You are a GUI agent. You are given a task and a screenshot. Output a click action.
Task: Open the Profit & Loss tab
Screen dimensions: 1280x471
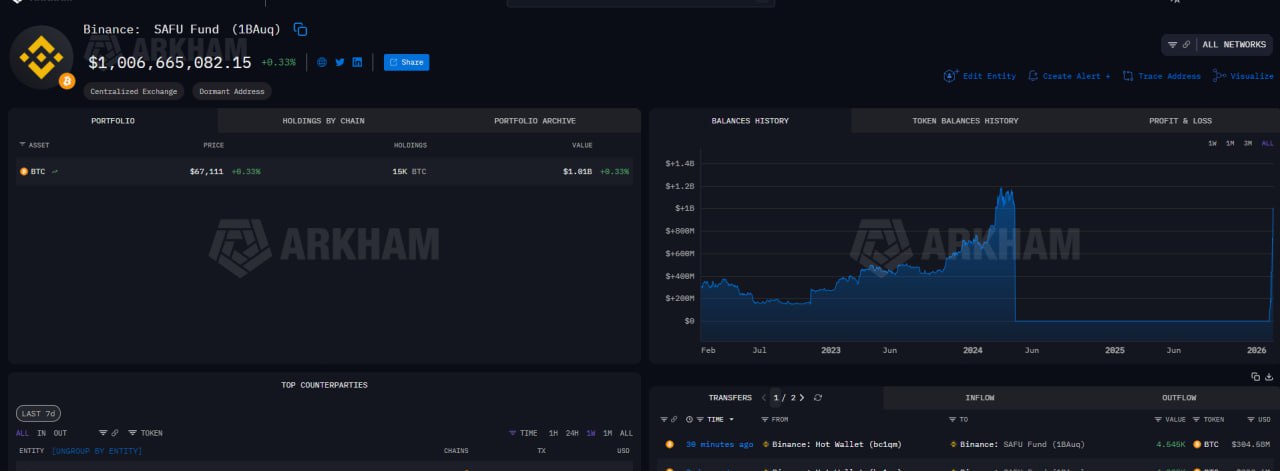click(x=1180, y=121)
